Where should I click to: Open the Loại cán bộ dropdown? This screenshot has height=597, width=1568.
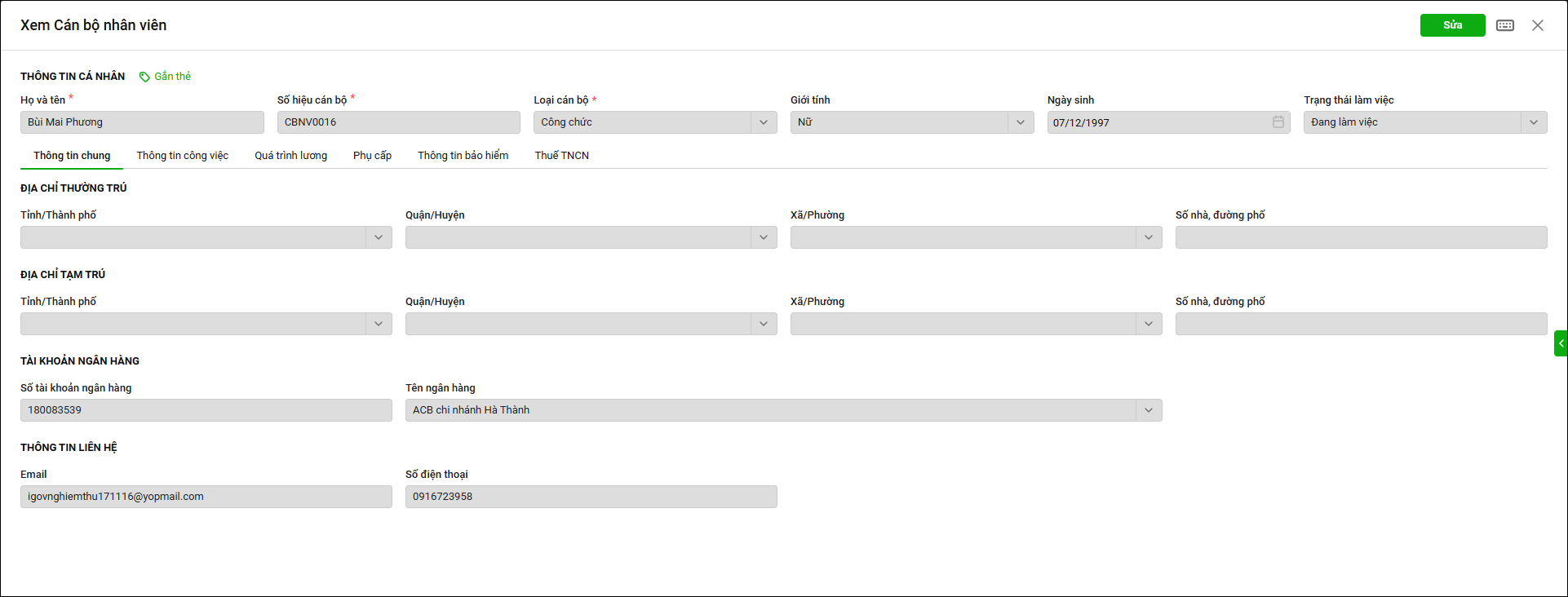pos(763,122)
